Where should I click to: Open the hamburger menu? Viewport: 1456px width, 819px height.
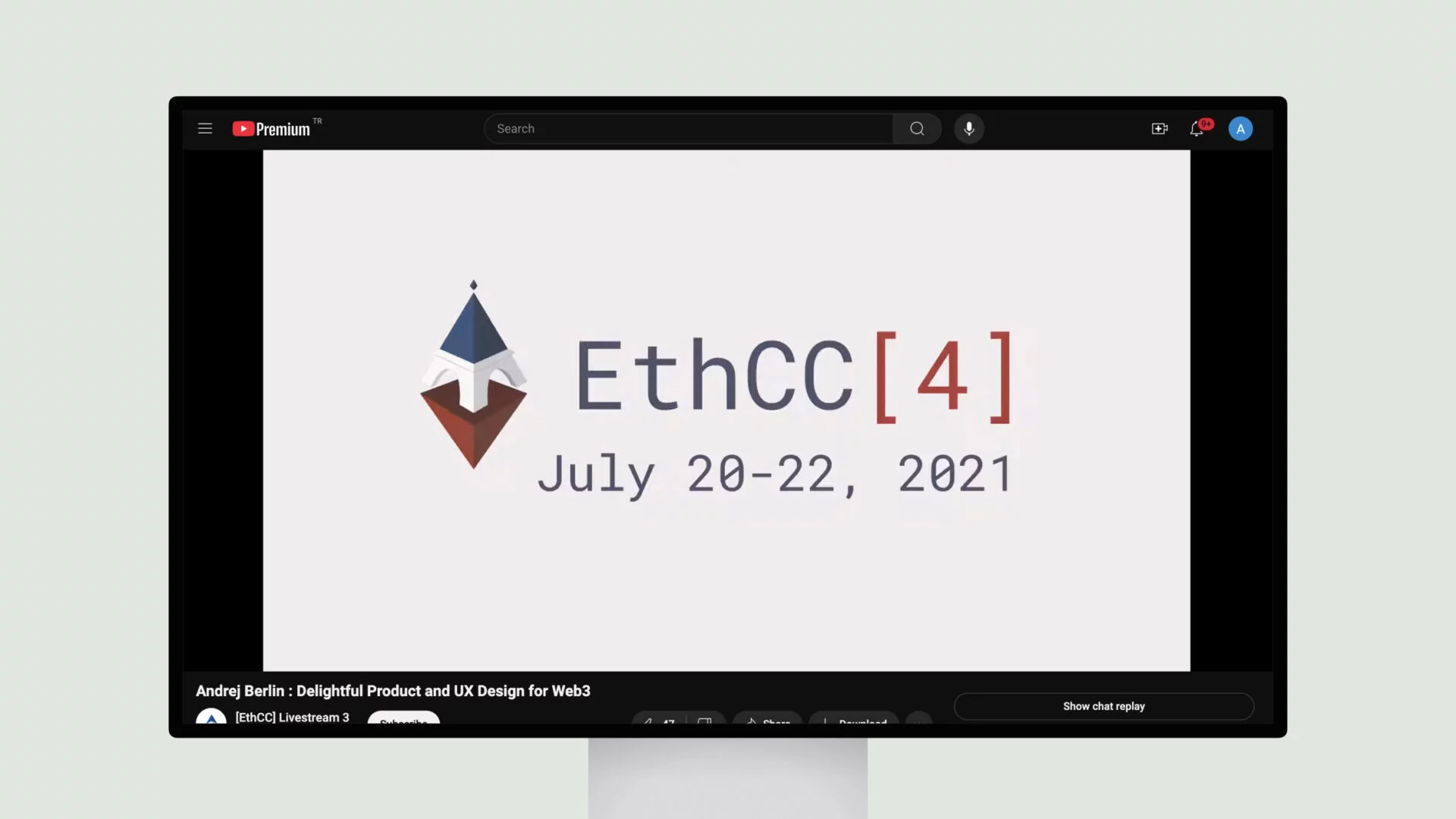pyautogui.click(x=205, y=128)
